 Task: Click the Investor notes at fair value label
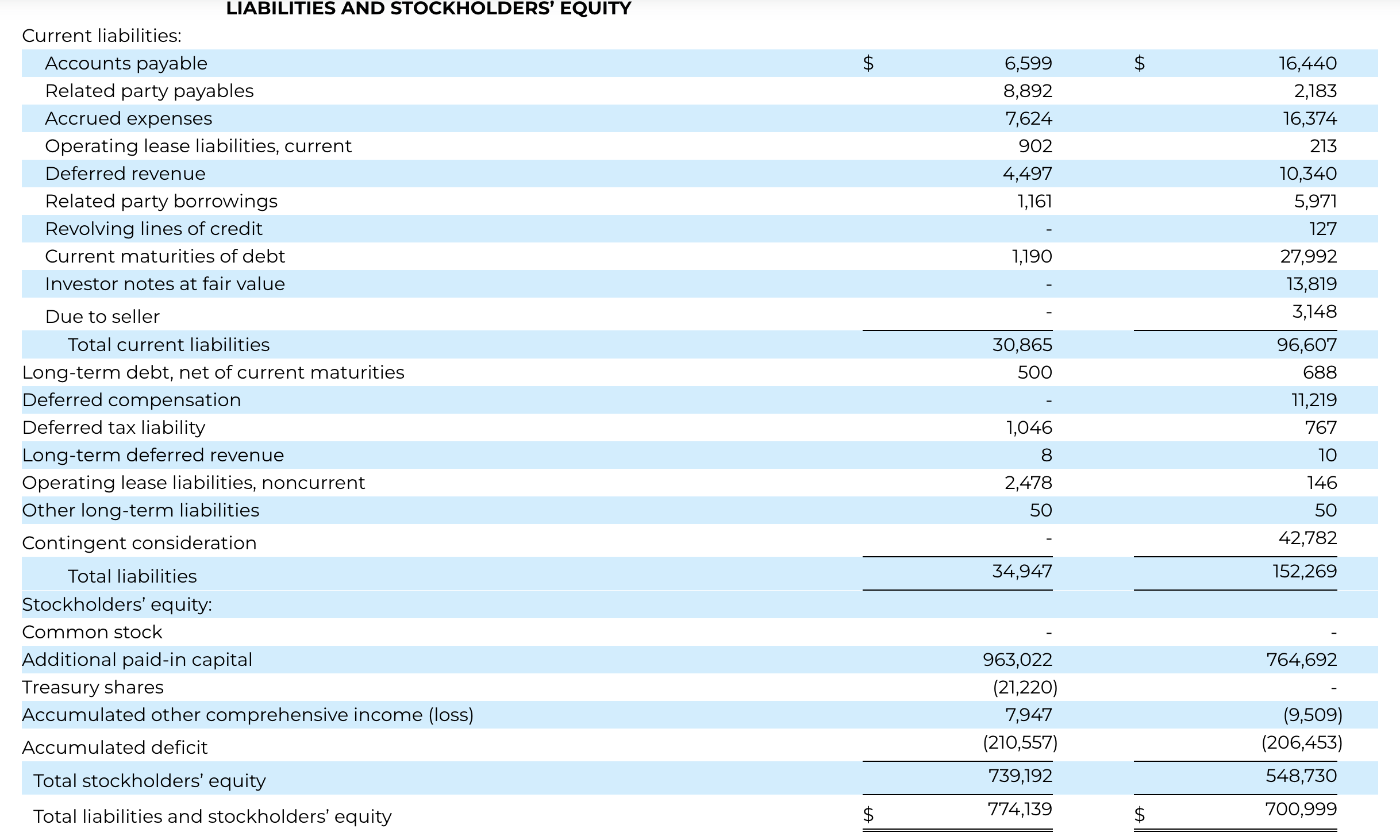(164, 284)
